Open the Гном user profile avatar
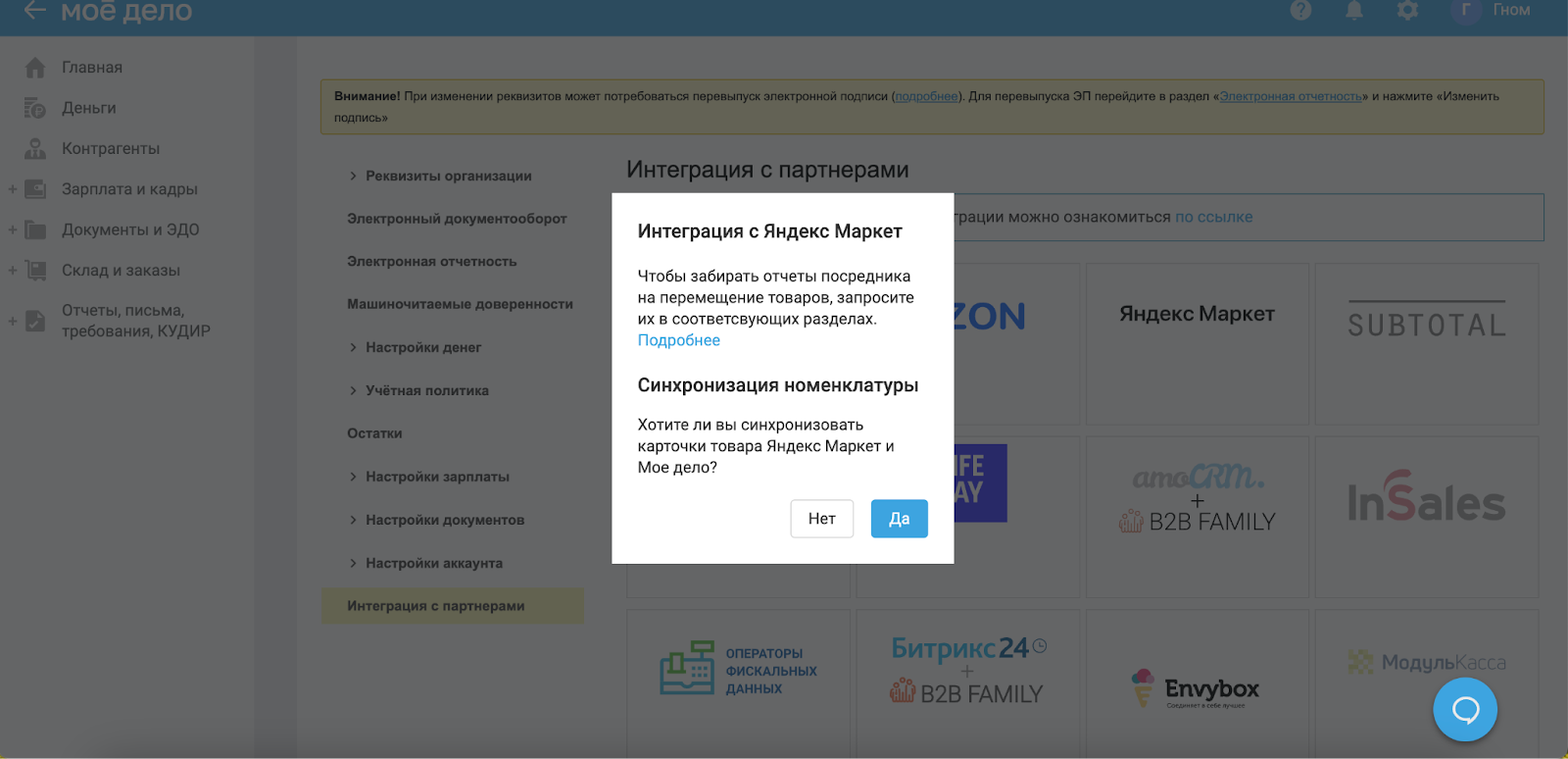Screen dimensions: 1568x759 1466,10
